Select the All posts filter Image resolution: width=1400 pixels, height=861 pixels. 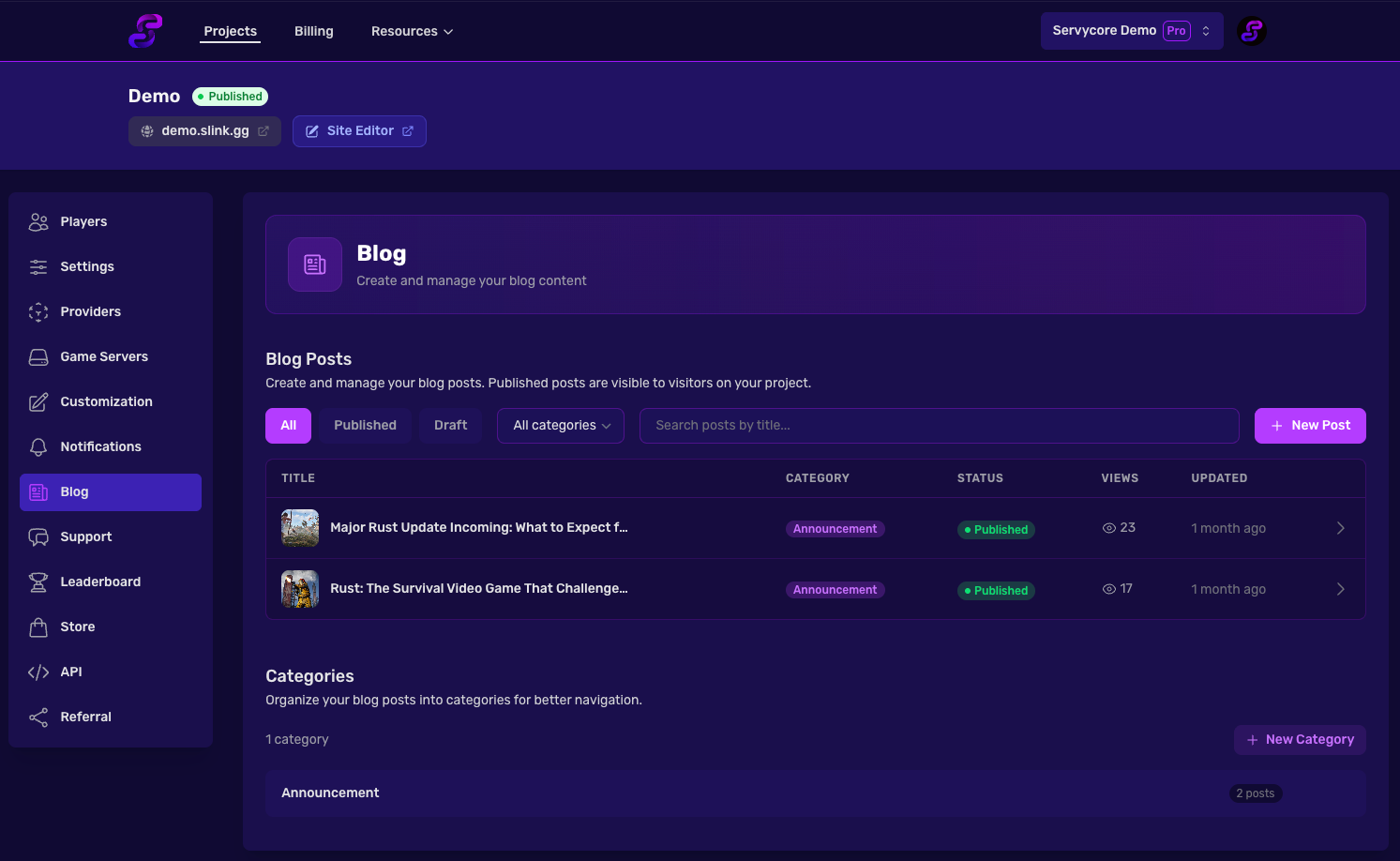[x=288, y=426]
